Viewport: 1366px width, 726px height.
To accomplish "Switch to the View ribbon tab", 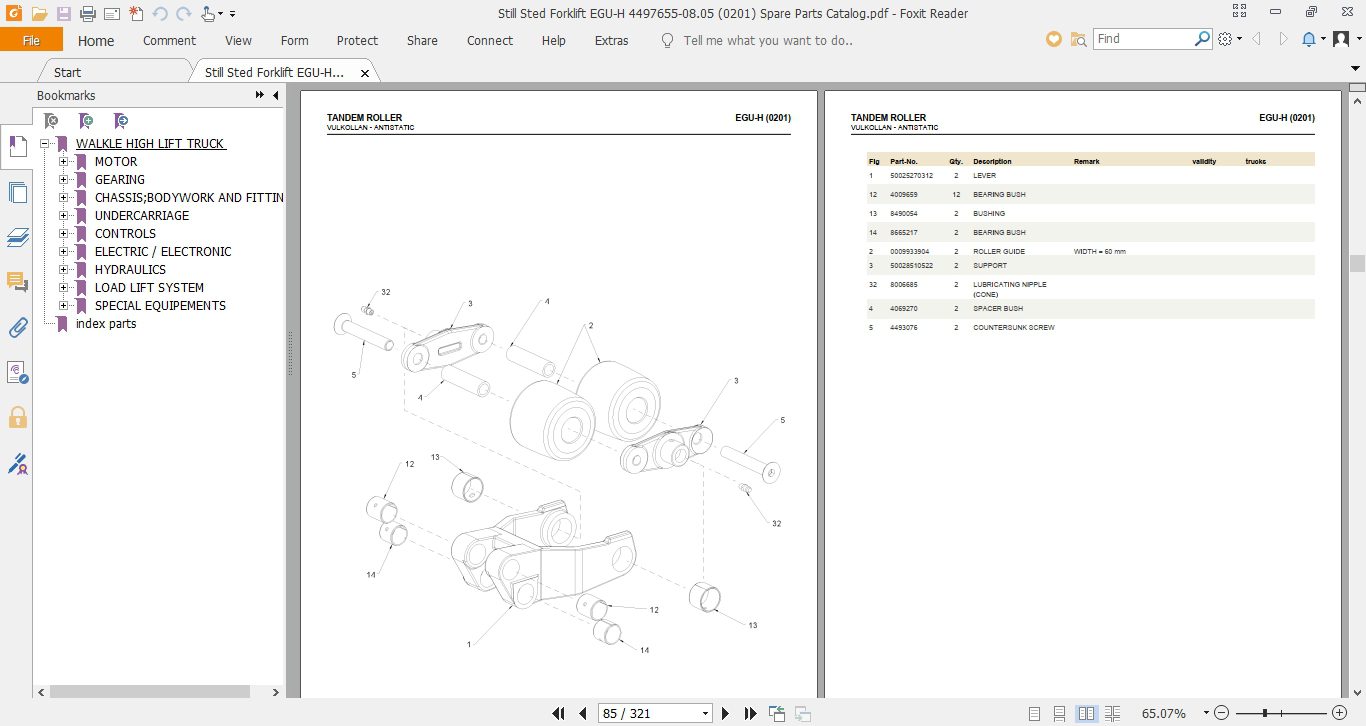I will click(238, 41).
